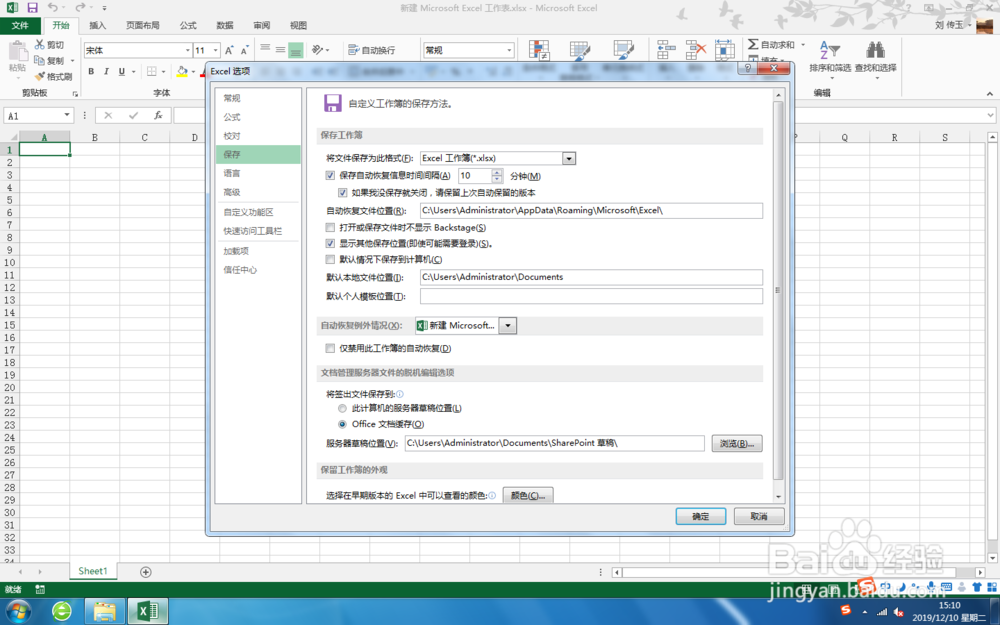This screenshot has height=625, width=1000.
Task: Uncheck 保存自动恢复信息时间间隔 option
Action: coord(330,177)
